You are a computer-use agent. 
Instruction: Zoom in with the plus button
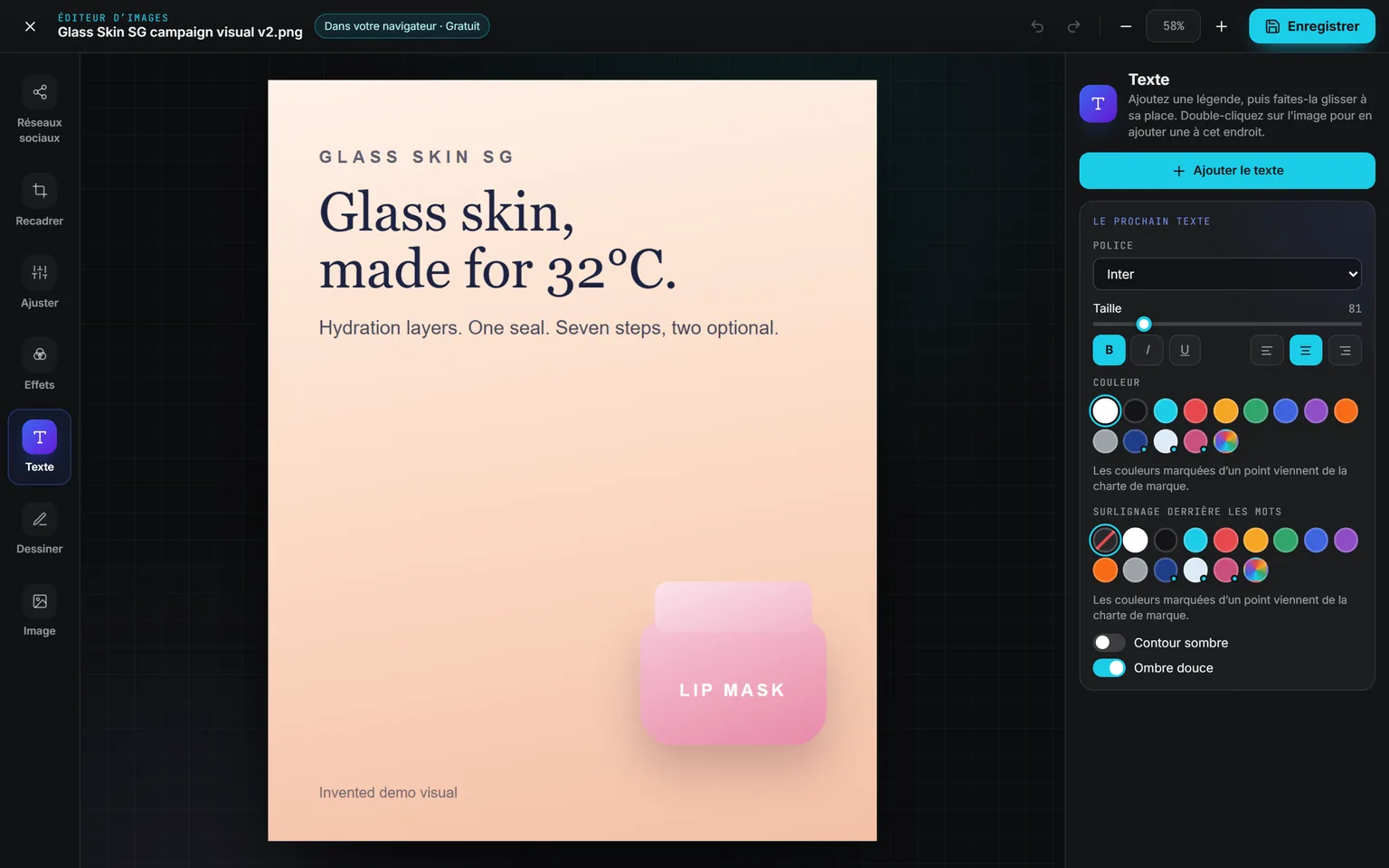click(1221, 26)
